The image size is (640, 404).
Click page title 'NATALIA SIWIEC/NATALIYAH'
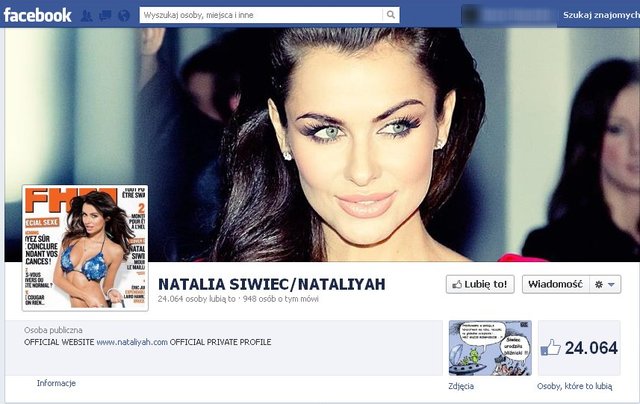click(271, 284)
